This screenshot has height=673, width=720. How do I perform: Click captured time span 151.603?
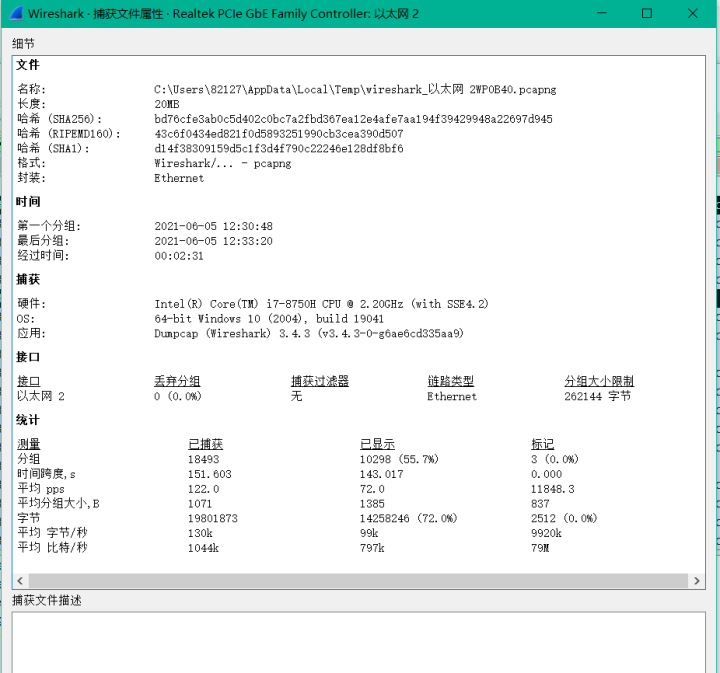[209, 474]
